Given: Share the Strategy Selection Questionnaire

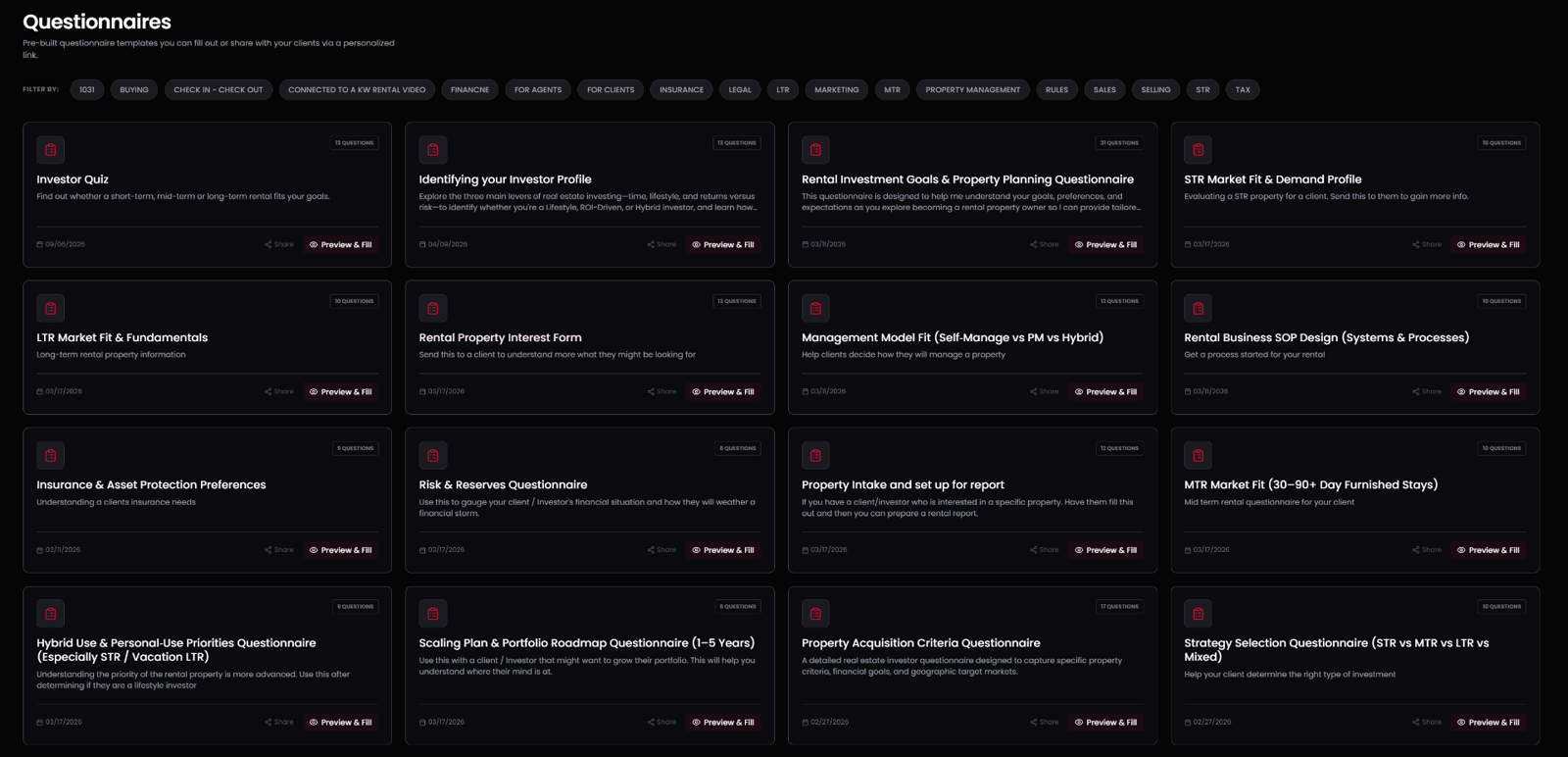Looking at the screenshot, I should tap(1427, 723).
